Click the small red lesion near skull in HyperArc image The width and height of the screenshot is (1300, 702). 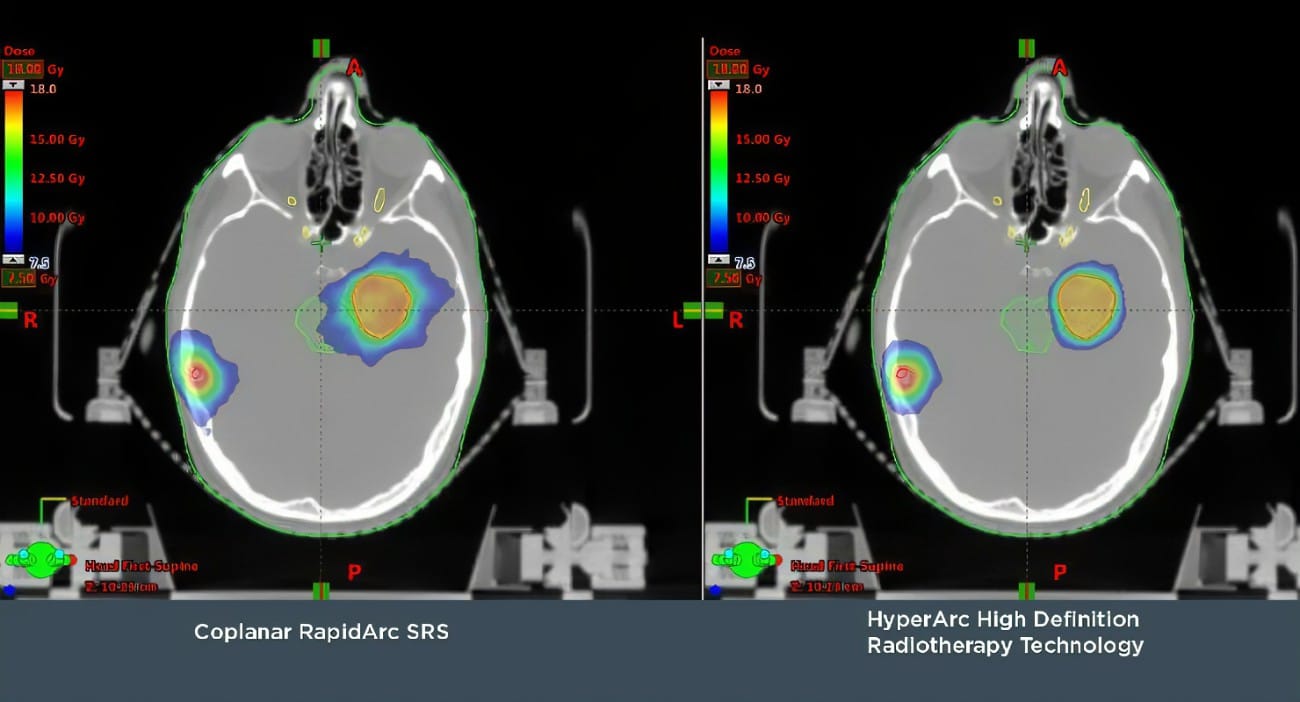pyautogui.click(x=903, y=375)
